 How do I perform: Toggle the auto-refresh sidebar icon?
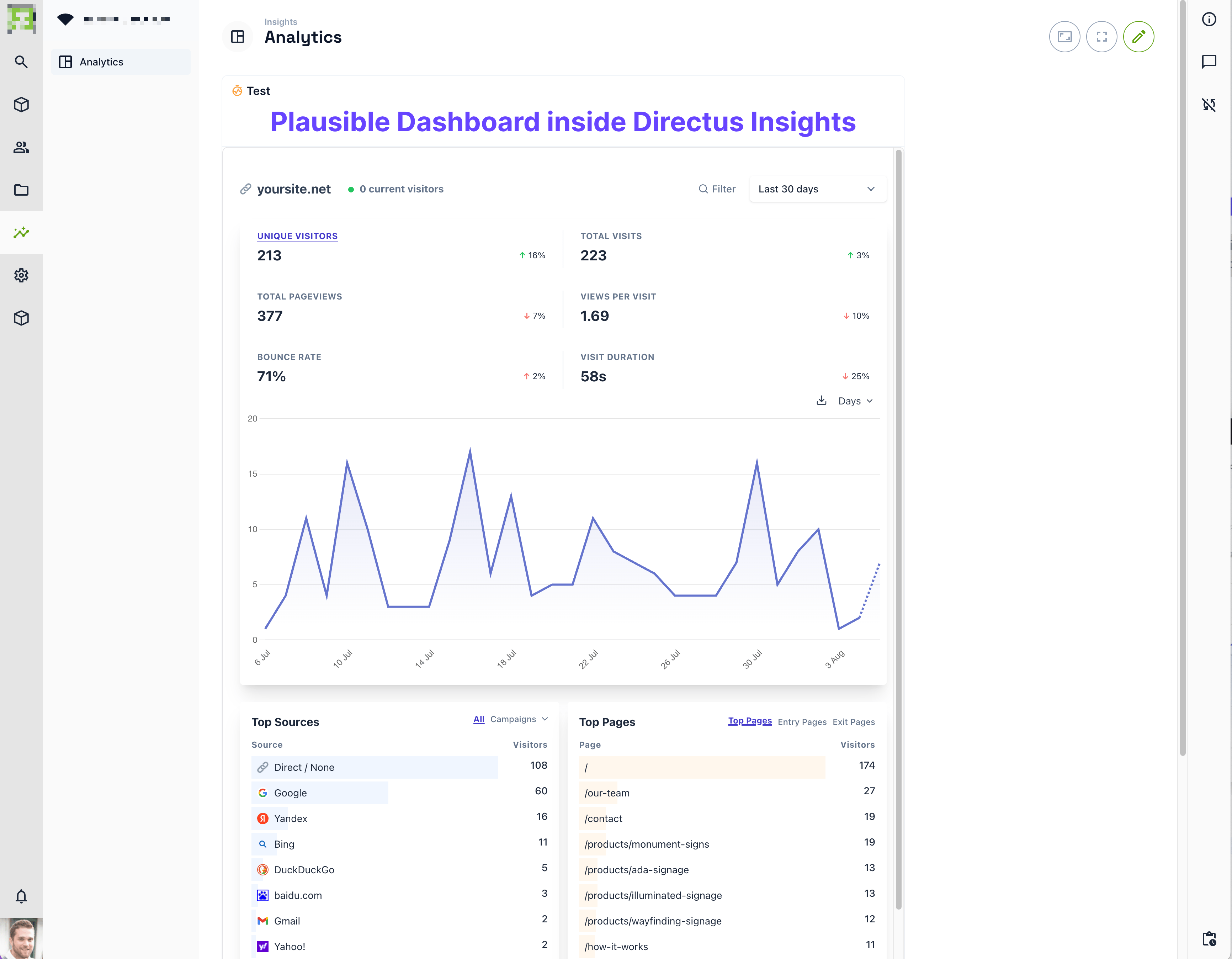click(1208, 104)
